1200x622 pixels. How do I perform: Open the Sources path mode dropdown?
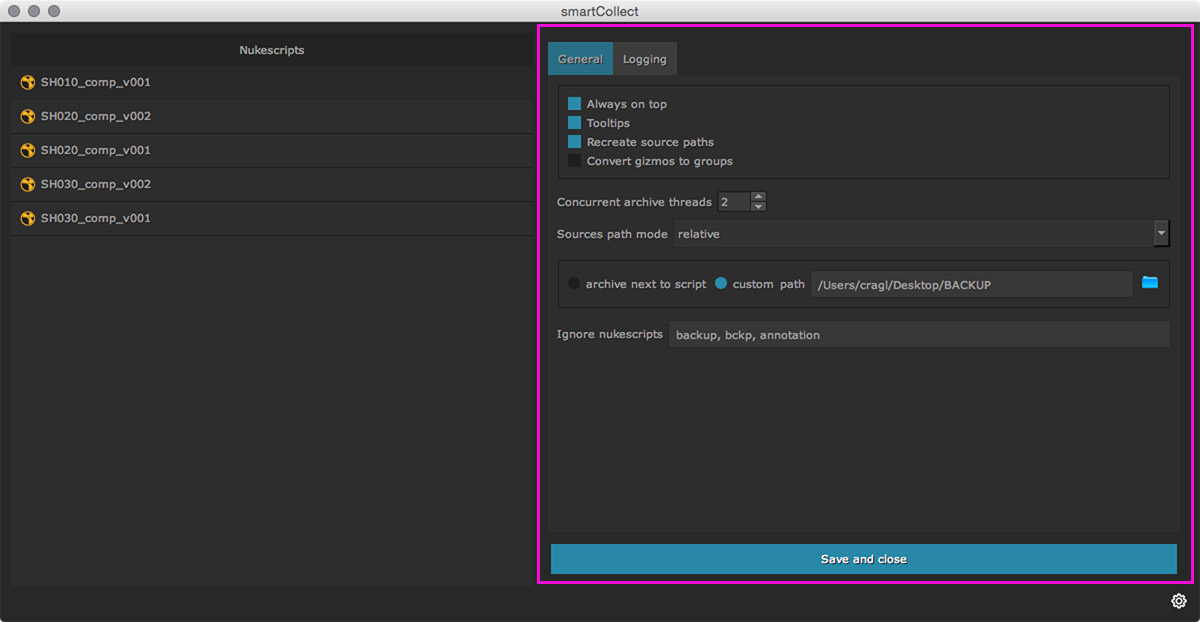coord(1161,234)
